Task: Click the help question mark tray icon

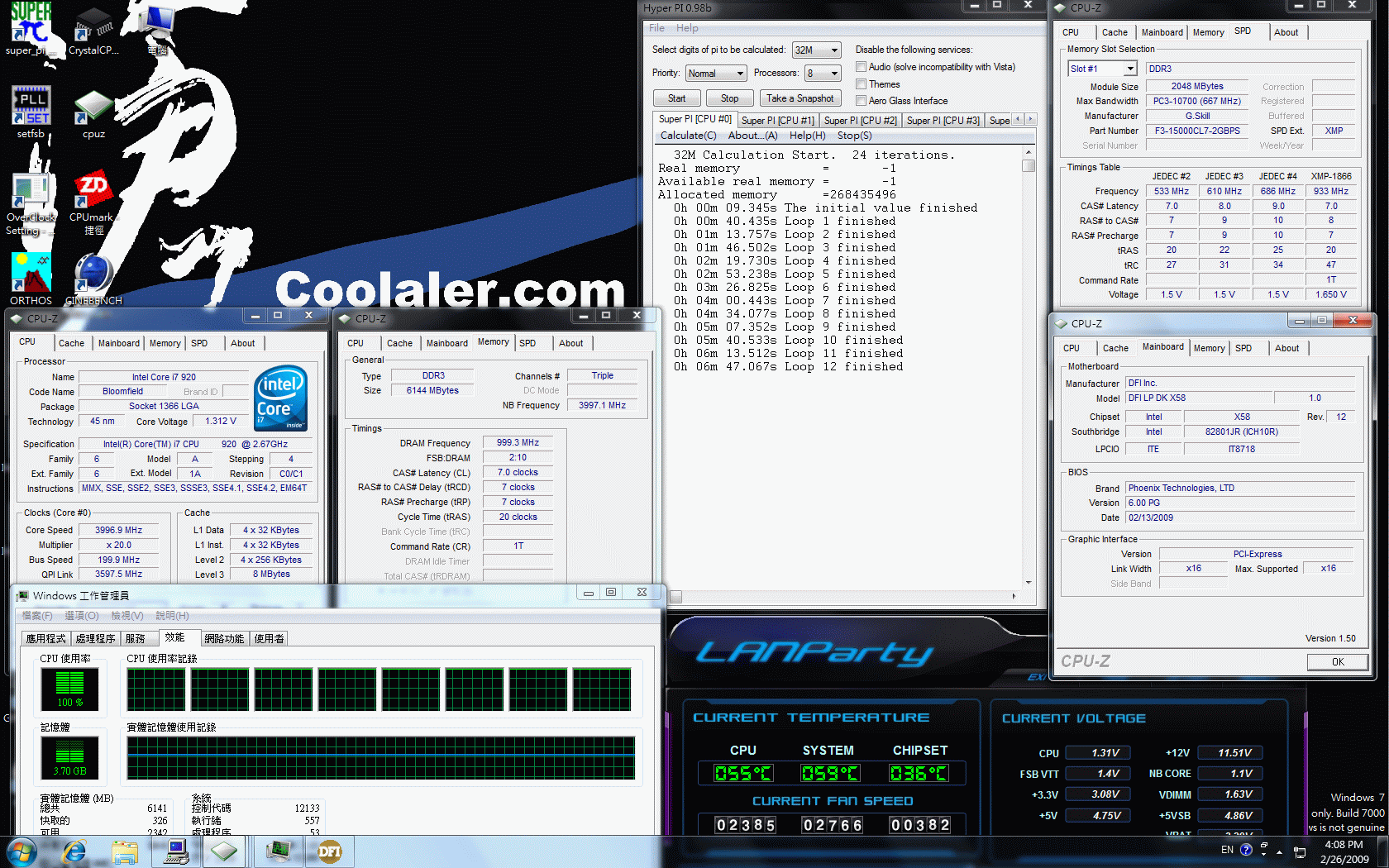Action: coord(1246,850)
